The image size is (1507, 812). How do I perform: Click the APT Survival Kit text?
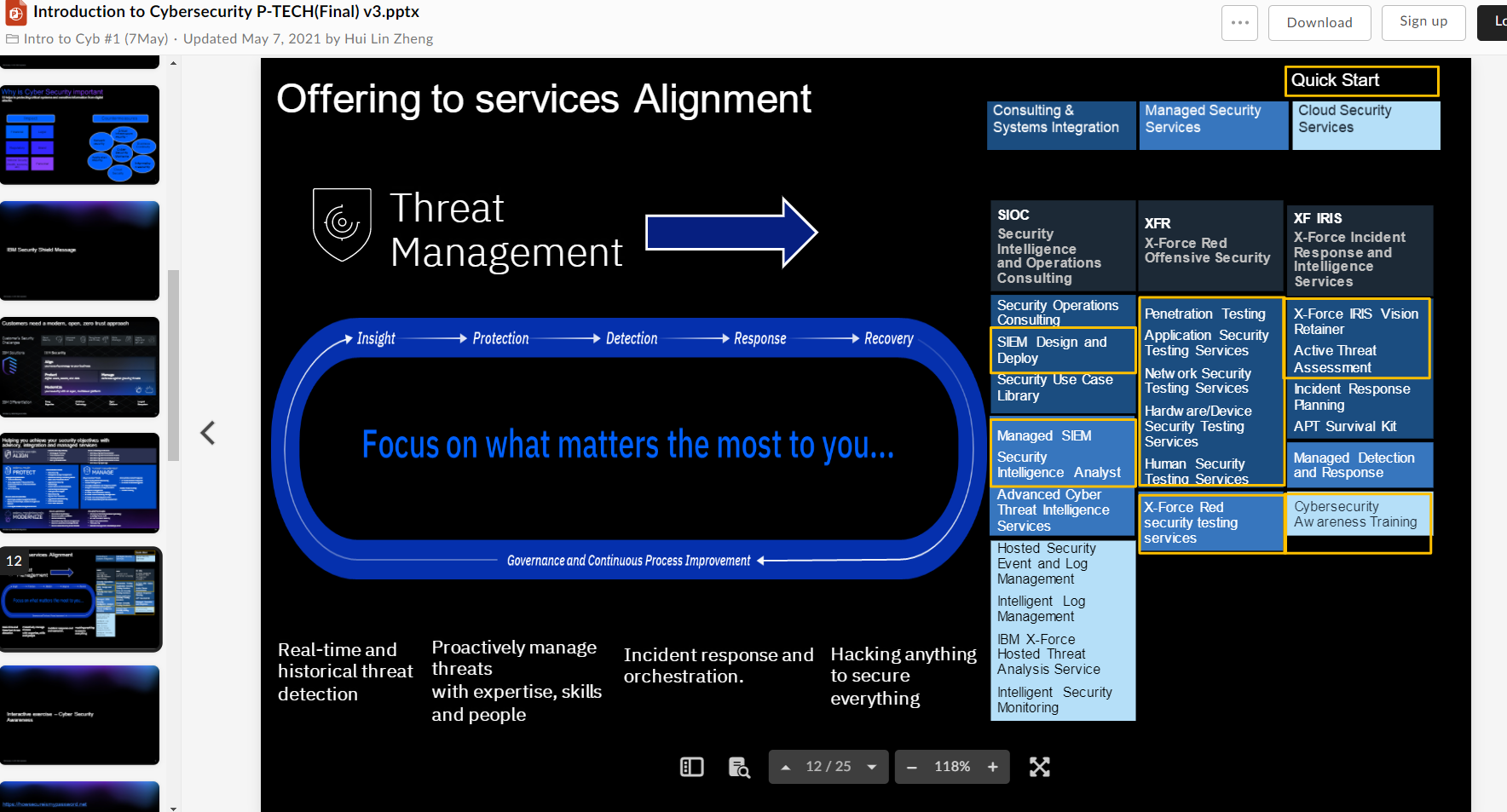point(1345,426)
